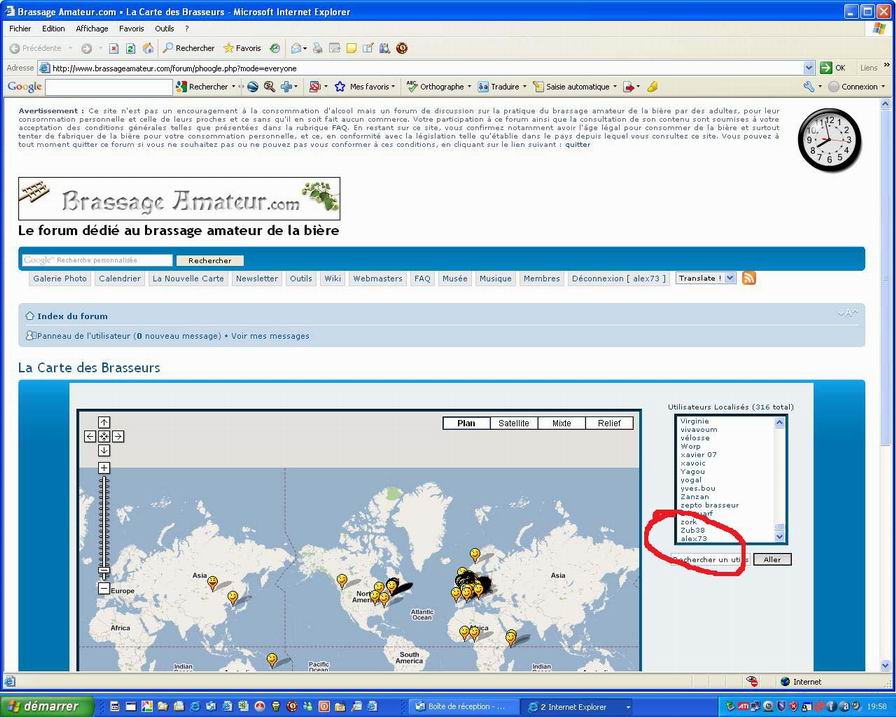Pan the map up with arrow
896x717 pixels.
[x=104, y=423]
